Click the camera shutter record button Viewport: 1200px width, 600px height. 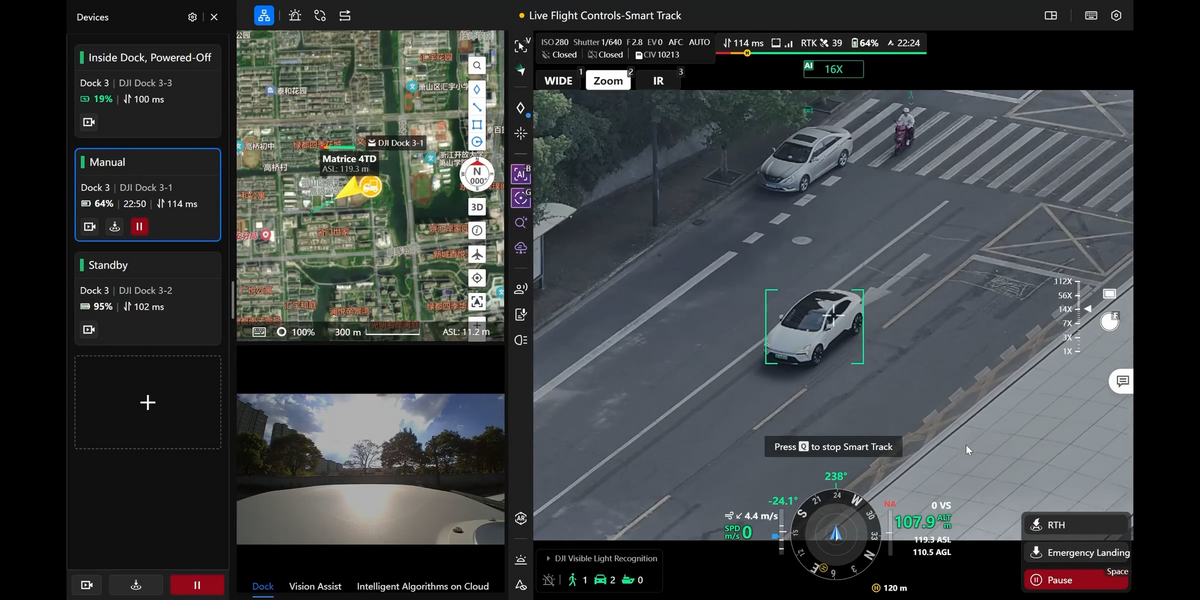click(1109, 321)
